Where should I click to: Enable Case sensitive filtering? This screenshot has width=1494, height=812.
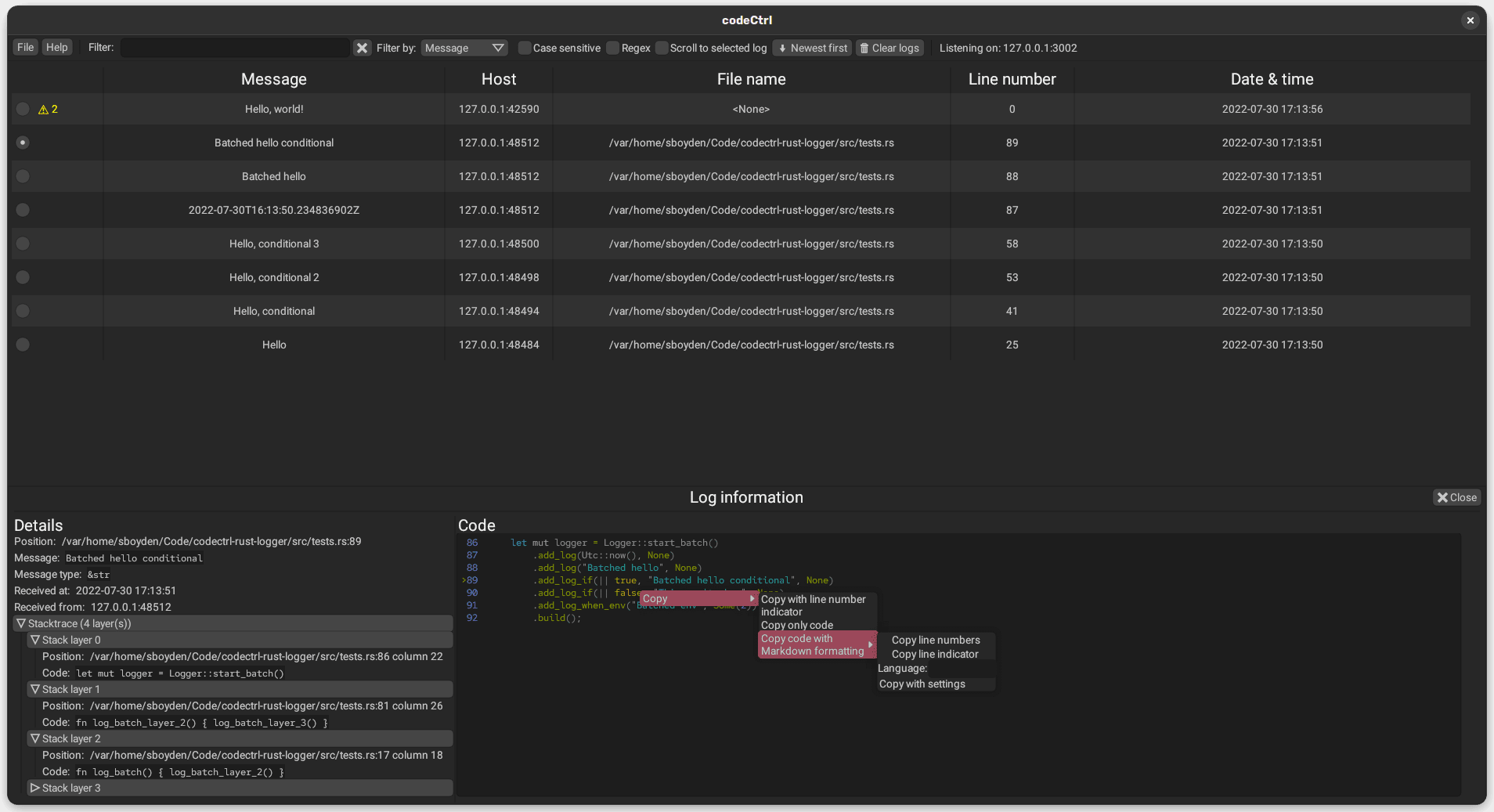point(524,48)
